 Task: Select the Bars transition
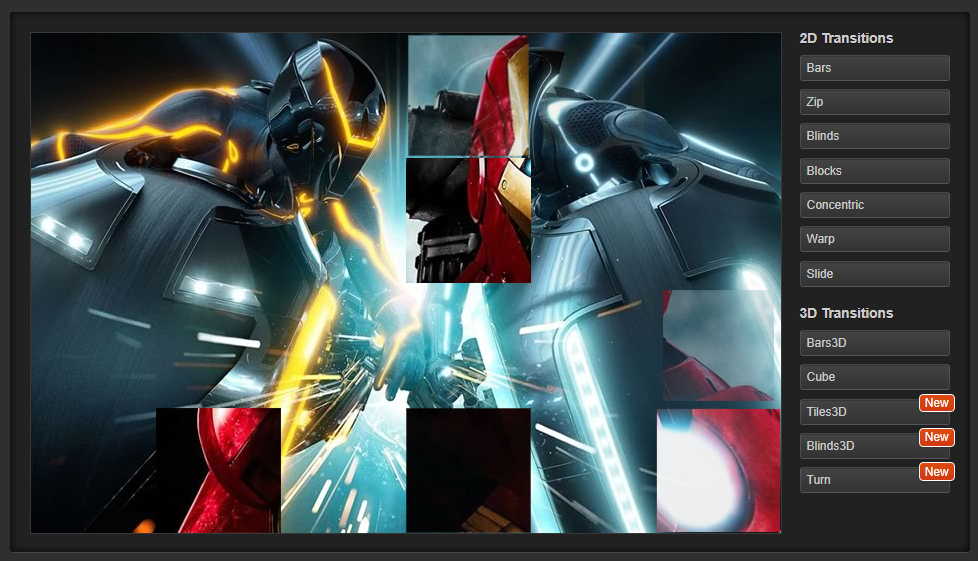point(874,68)
